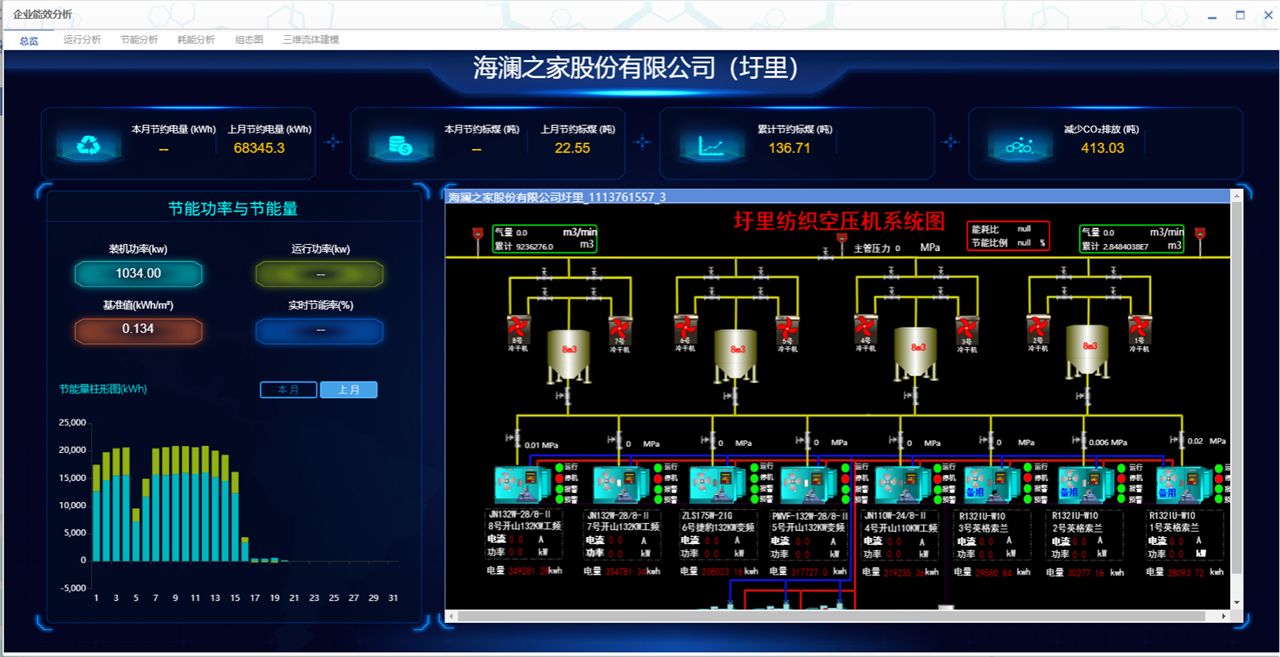
Task: Select the 5号开山132KW变频 compressor unit
Action: [x=810, y=484]
